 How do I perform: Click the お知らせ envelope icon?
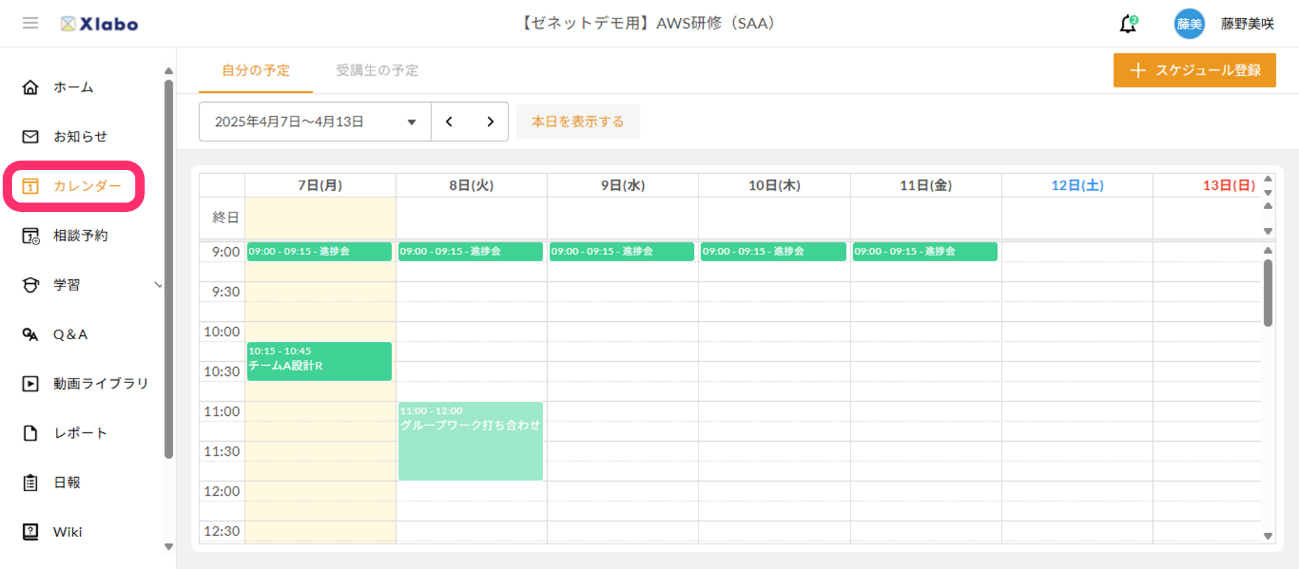31,137
